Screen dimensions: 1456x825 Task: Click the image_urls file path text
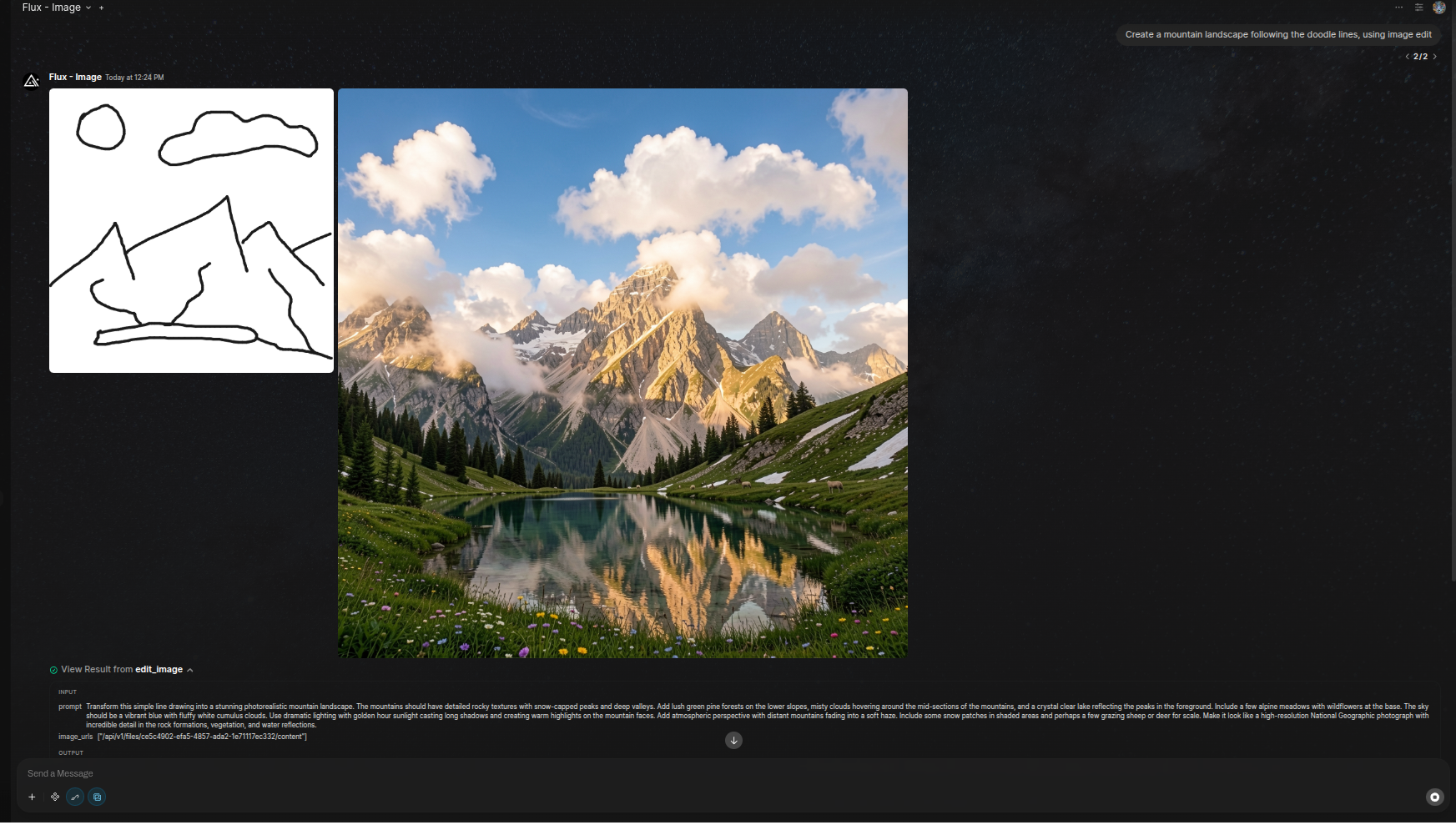click(202, 737)
